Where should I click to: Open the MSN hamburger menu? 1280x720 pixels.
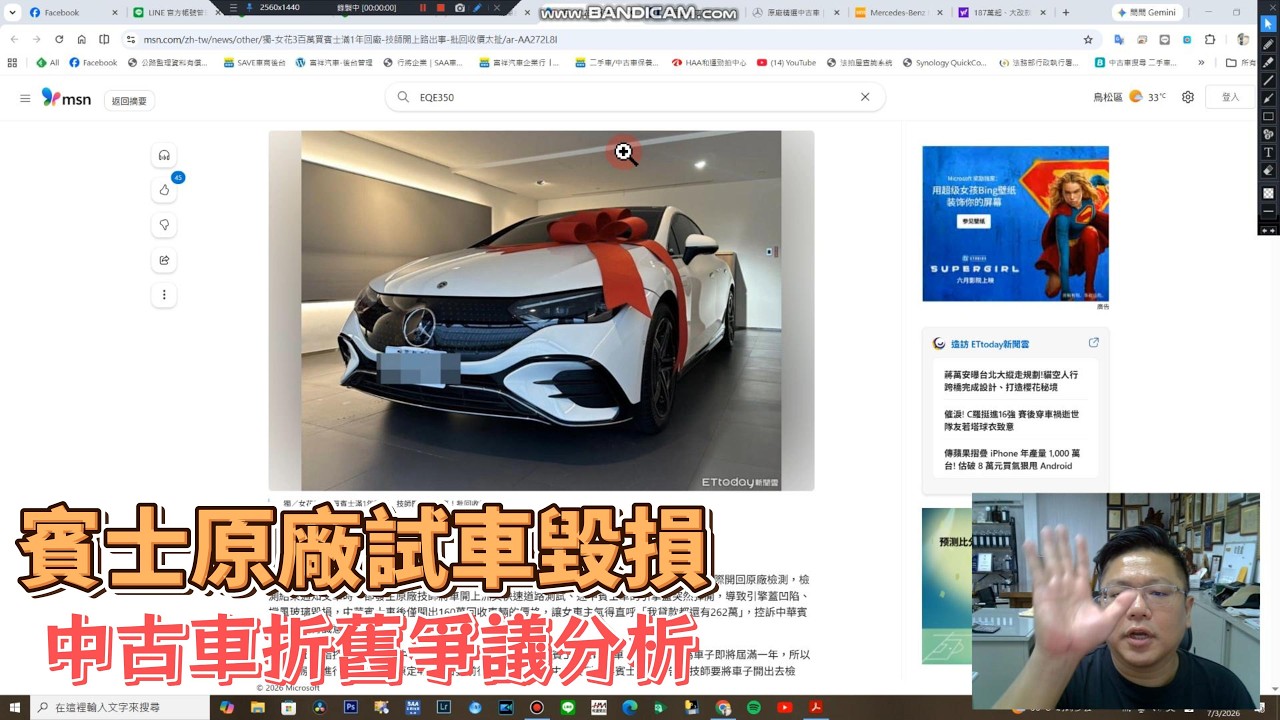coord(25,98)
